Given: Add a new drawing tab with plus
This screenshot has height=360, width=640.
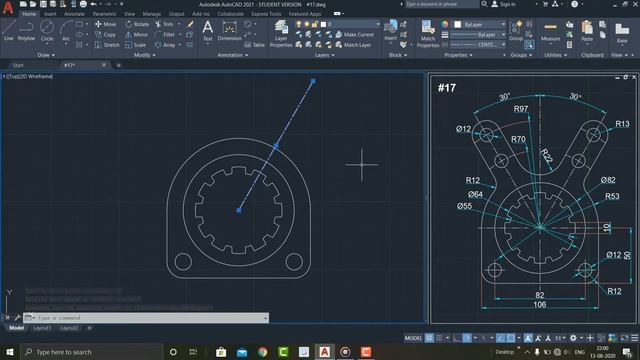Looking at the screenshot, I should [x=118, y=65].
